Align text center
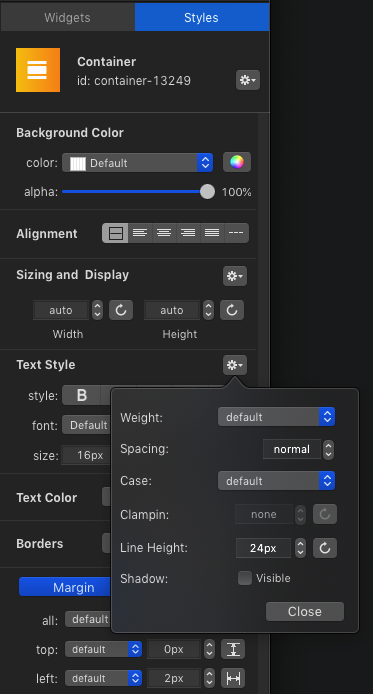 [164, 233]
